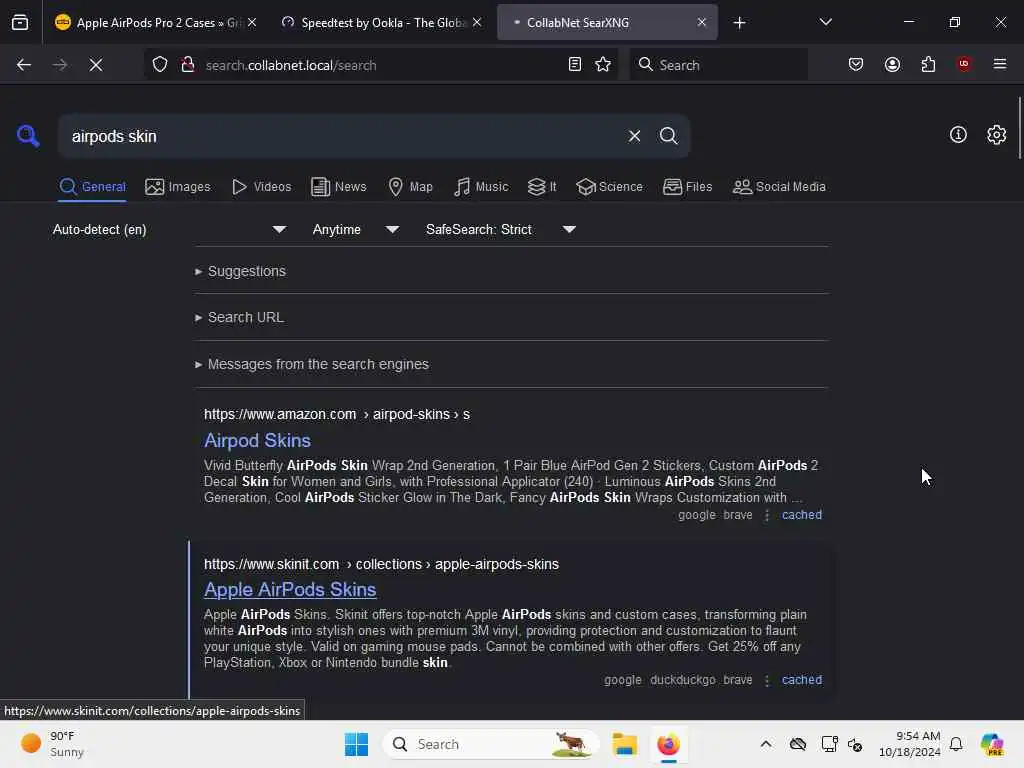Open cached version of Amazon result
This screenshot has height=768, width=1024.
point(801,515)
